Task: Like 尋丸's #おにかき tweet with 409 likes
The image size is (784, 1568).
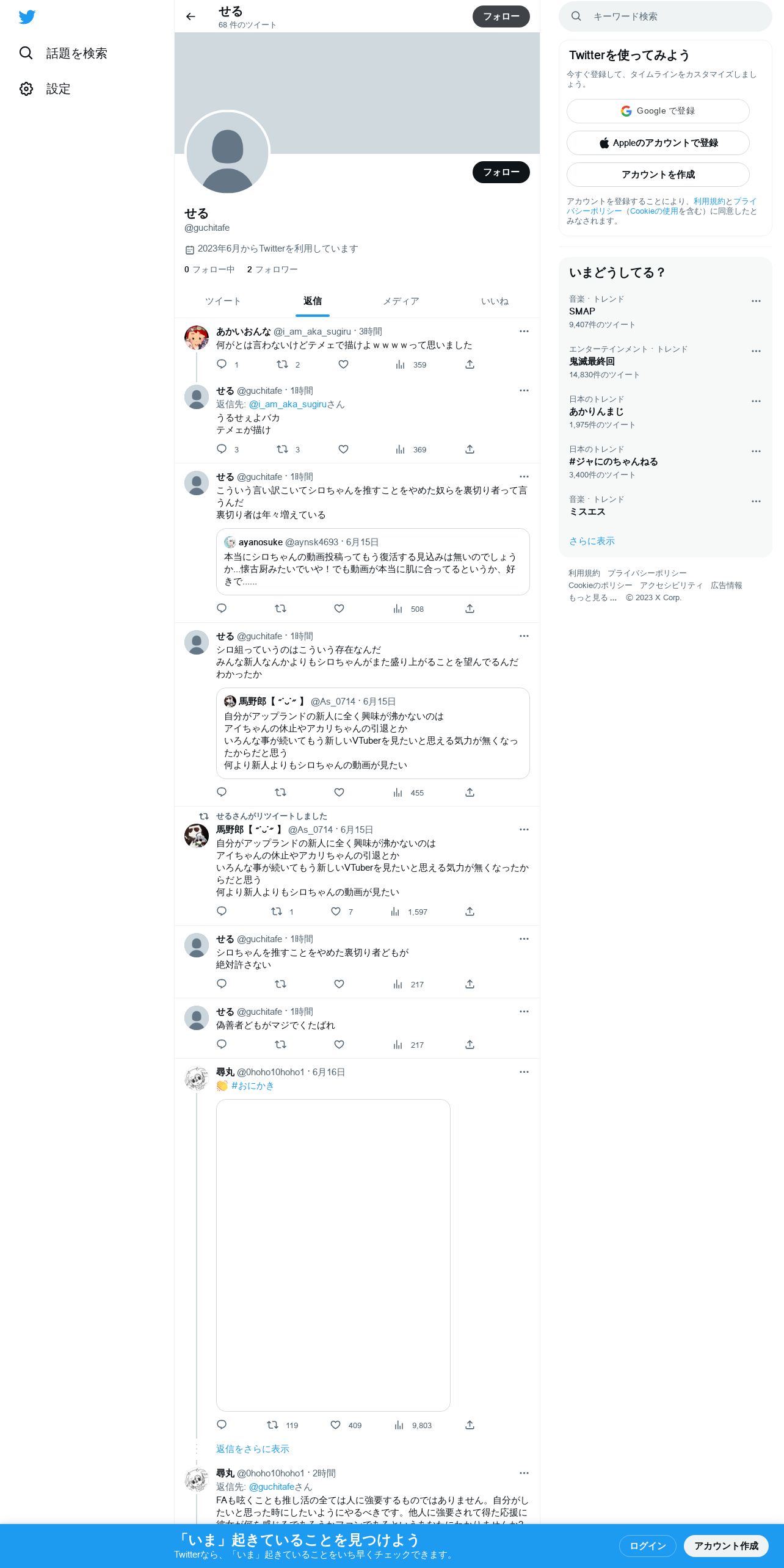Action: point(346,1425)
